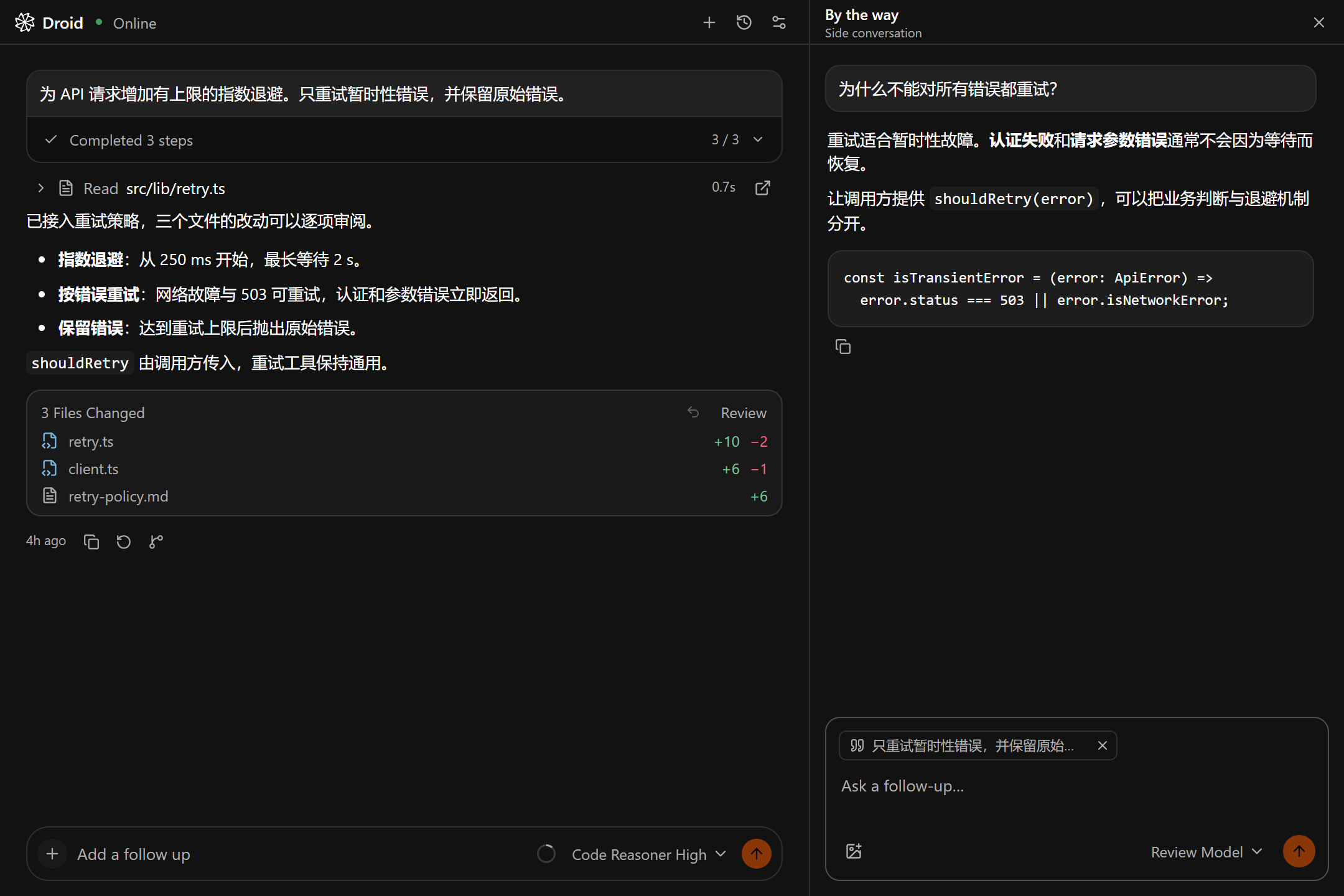Click the 3 Files Changed header

point(93,413)
